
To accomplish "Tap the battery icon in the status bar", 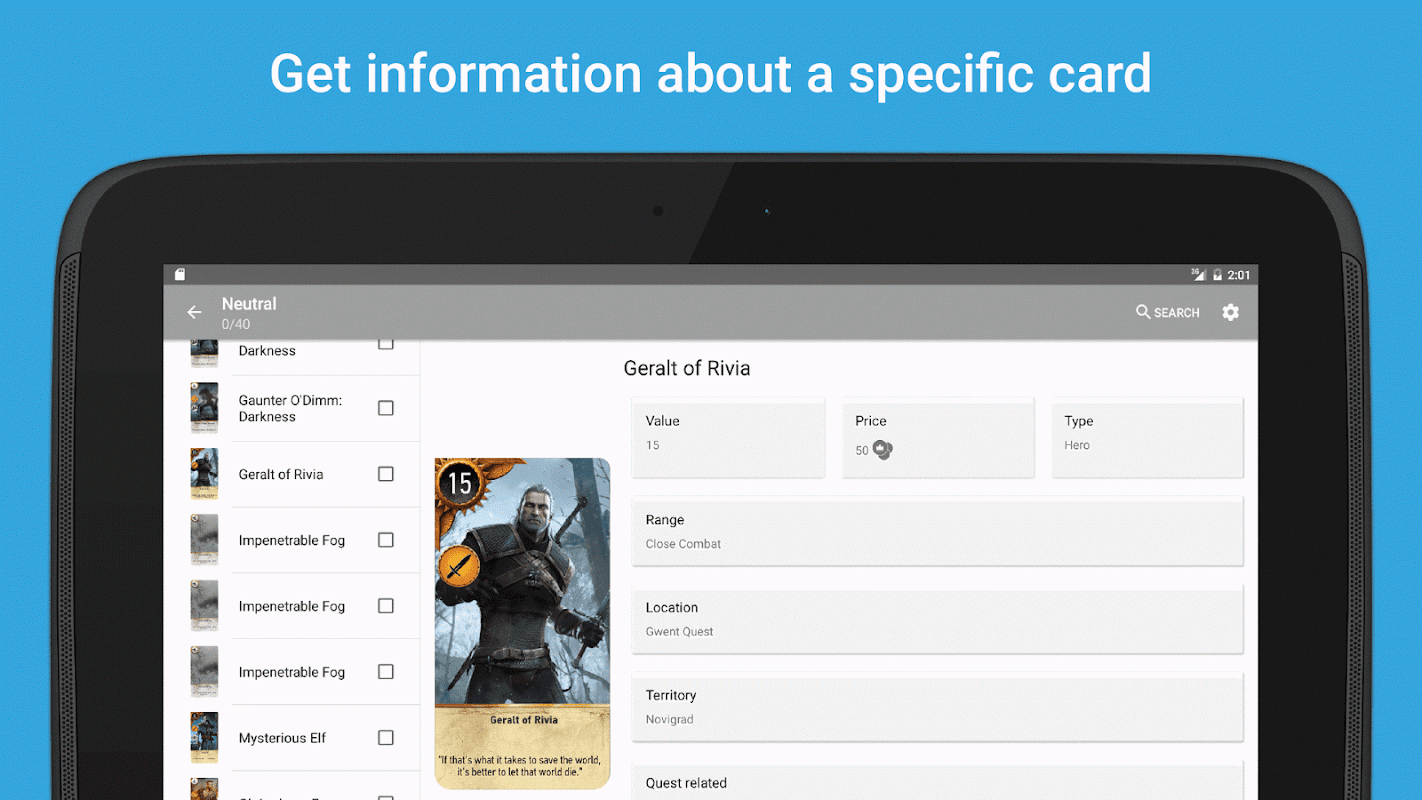I will 1217,275.
